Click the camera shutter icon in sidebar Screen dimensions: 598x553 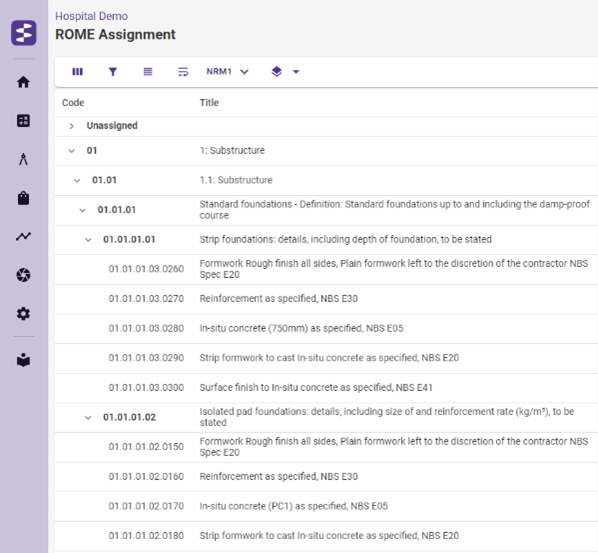tap(23, 275)
